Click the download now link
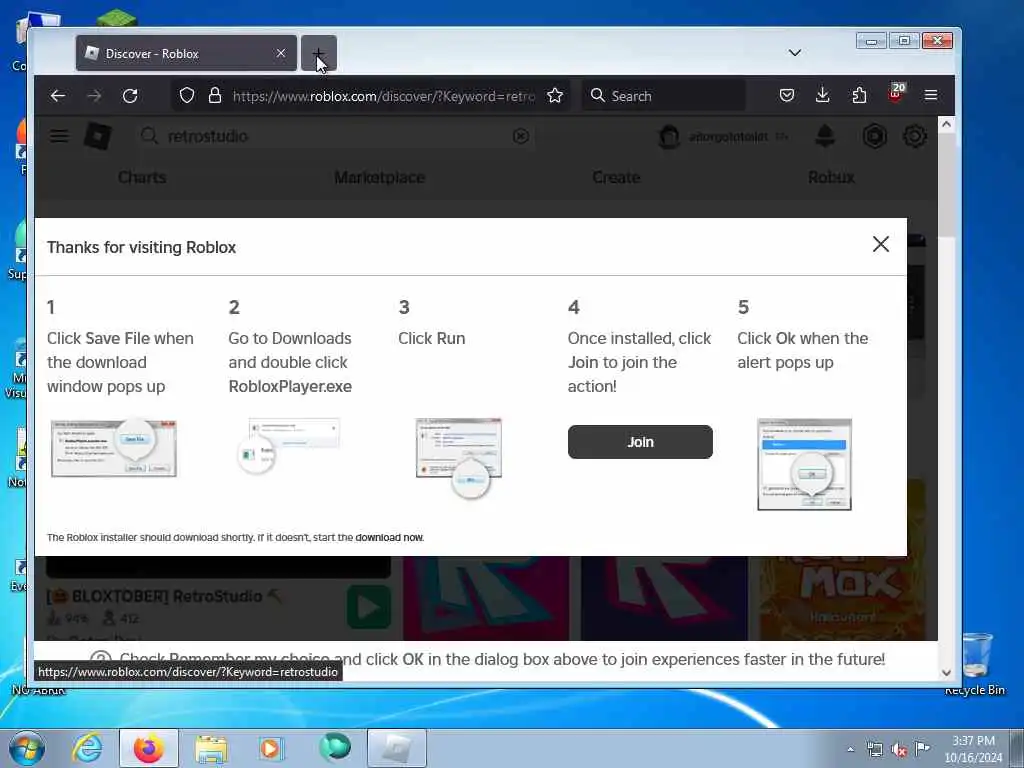The width and height of the screenshot is (1024, 768). (x=389, y=537)
